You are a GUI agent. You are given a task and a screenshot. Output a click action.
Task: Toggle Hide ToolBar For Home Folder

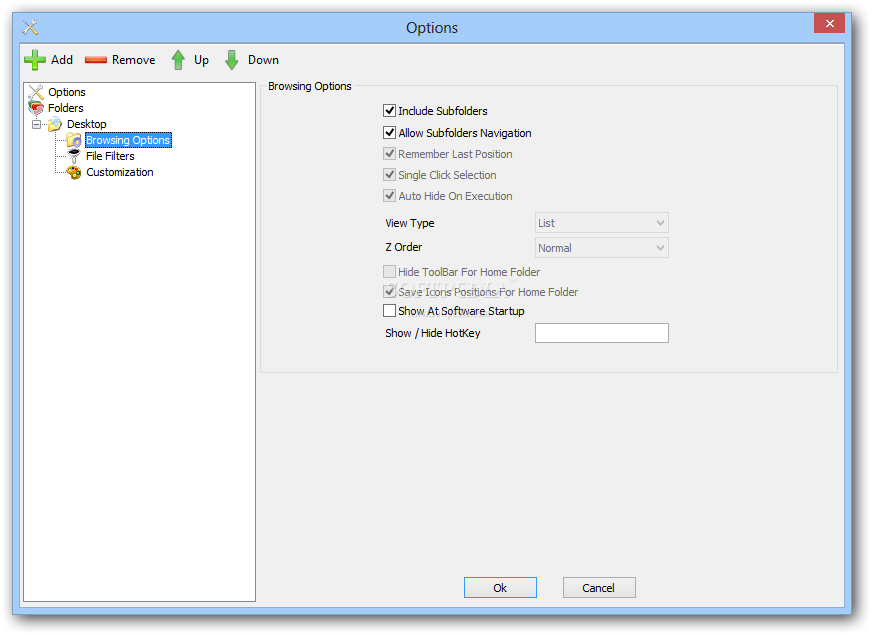389,271
